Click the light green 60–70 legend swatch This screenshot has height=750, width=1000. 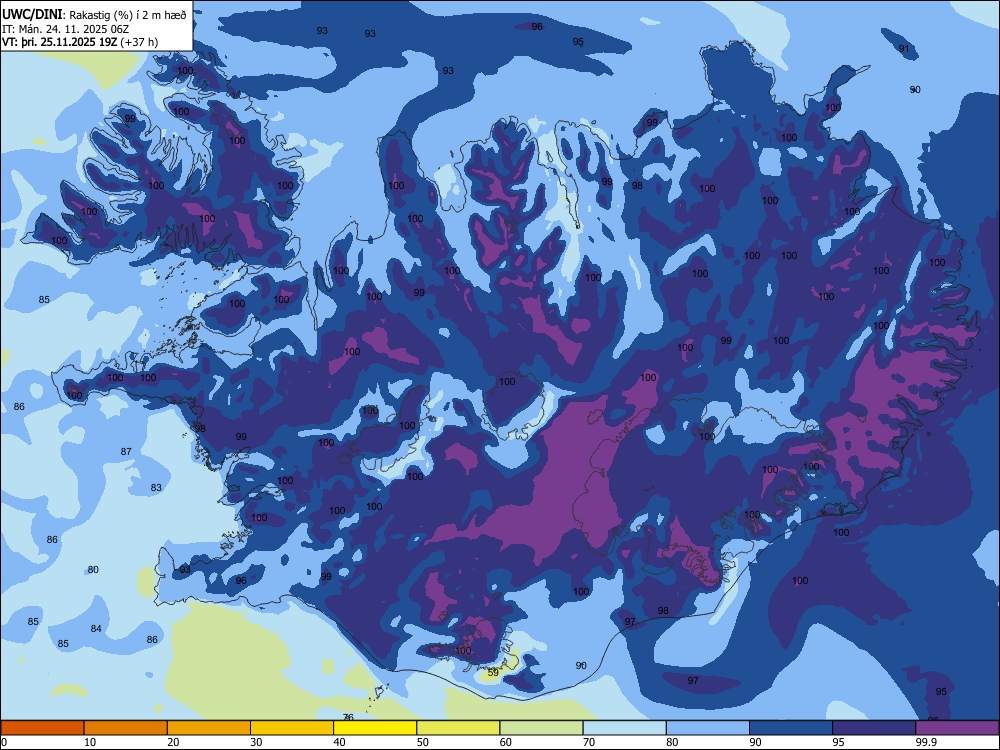click(541, 727)
